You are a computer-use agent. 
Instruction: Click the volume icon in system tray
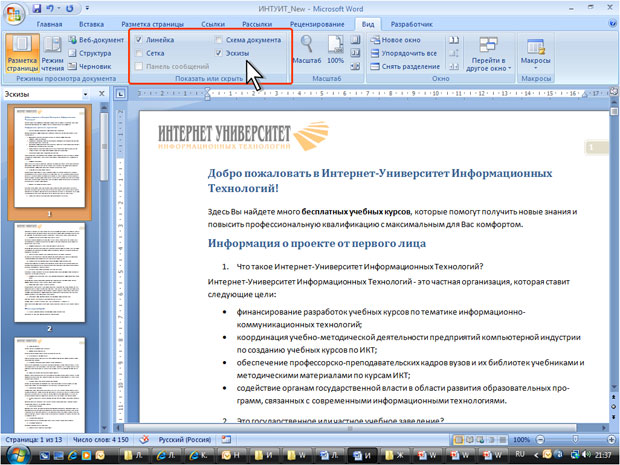586,455
